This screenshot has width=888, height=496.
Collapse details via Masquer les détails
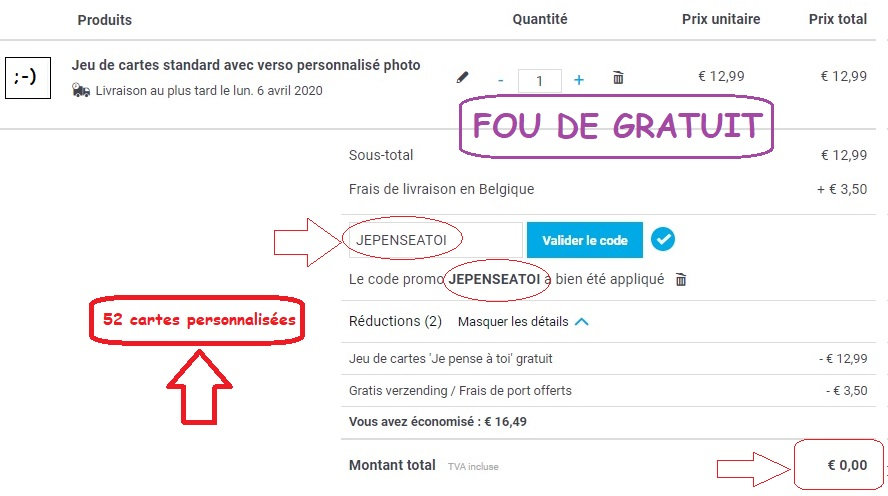click(x=513, y=322)
